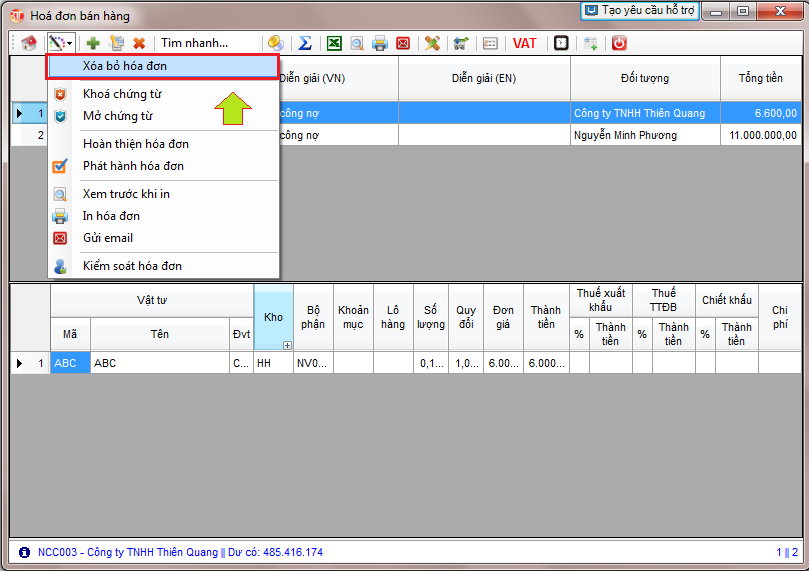The height and width of the screenshot is (571, 809).
Task: Click the form layout toolbar icon
Action: pos(490,43)
